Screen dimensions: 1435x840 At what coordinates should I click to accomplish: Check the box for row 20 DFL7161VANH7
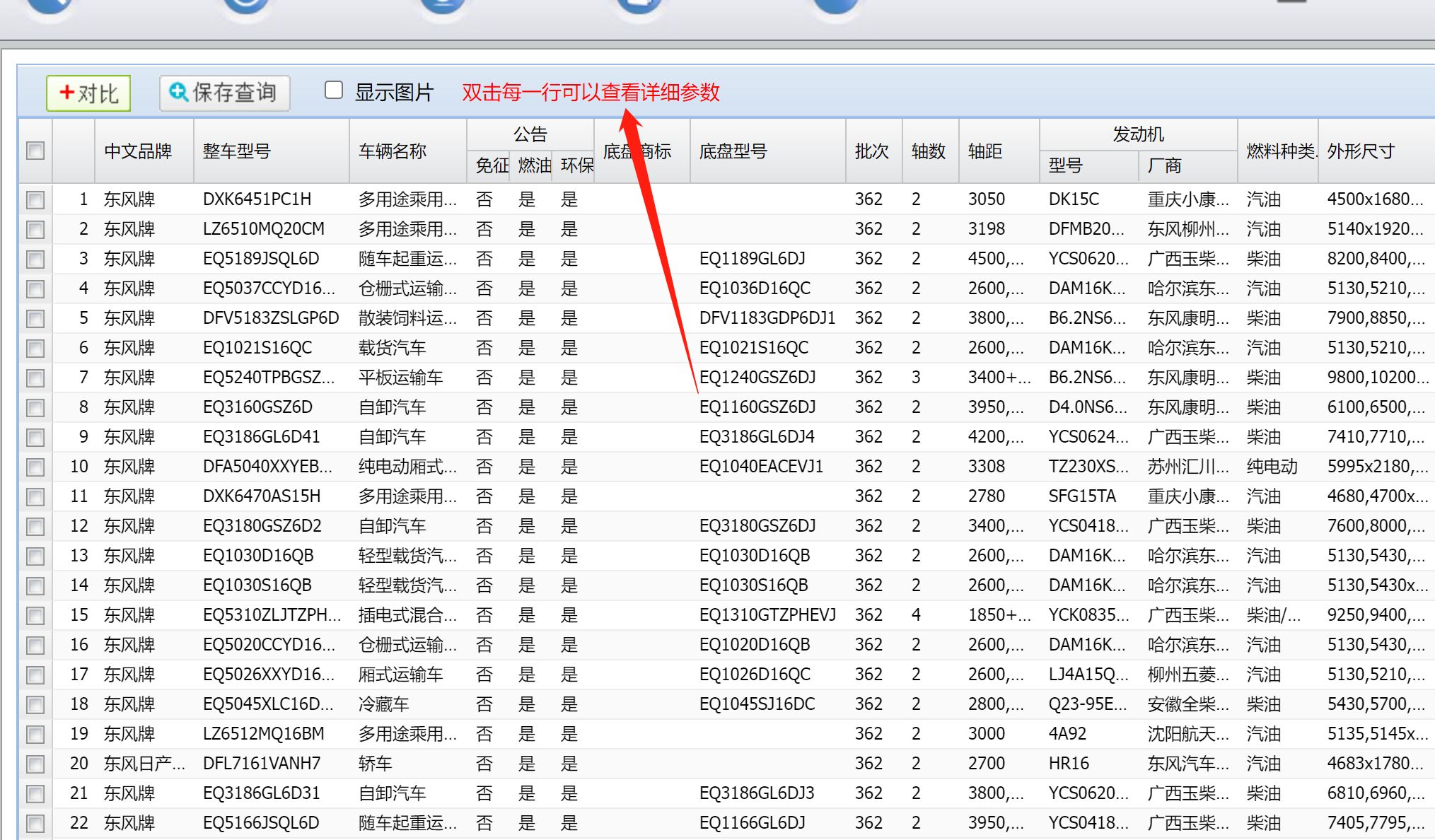pyautogui.click(x=35, y=764)
